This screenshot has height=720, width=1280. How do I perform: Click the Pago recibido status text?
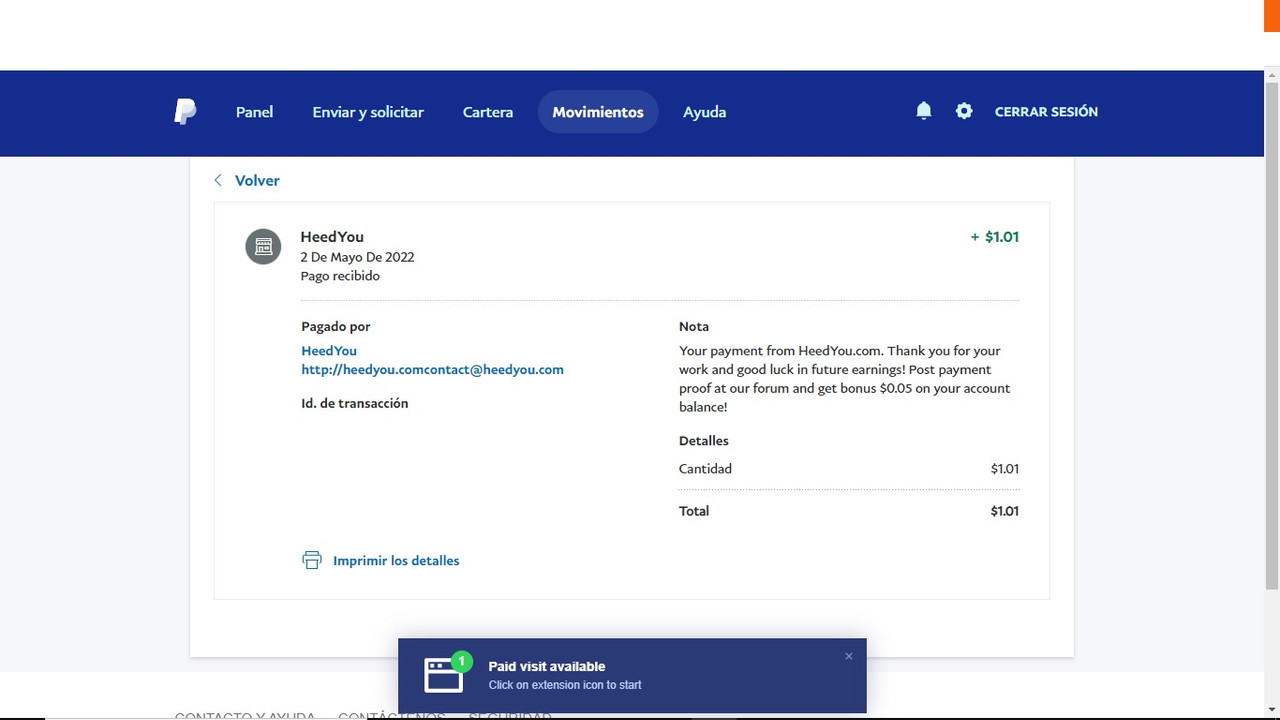pos(340,276)
